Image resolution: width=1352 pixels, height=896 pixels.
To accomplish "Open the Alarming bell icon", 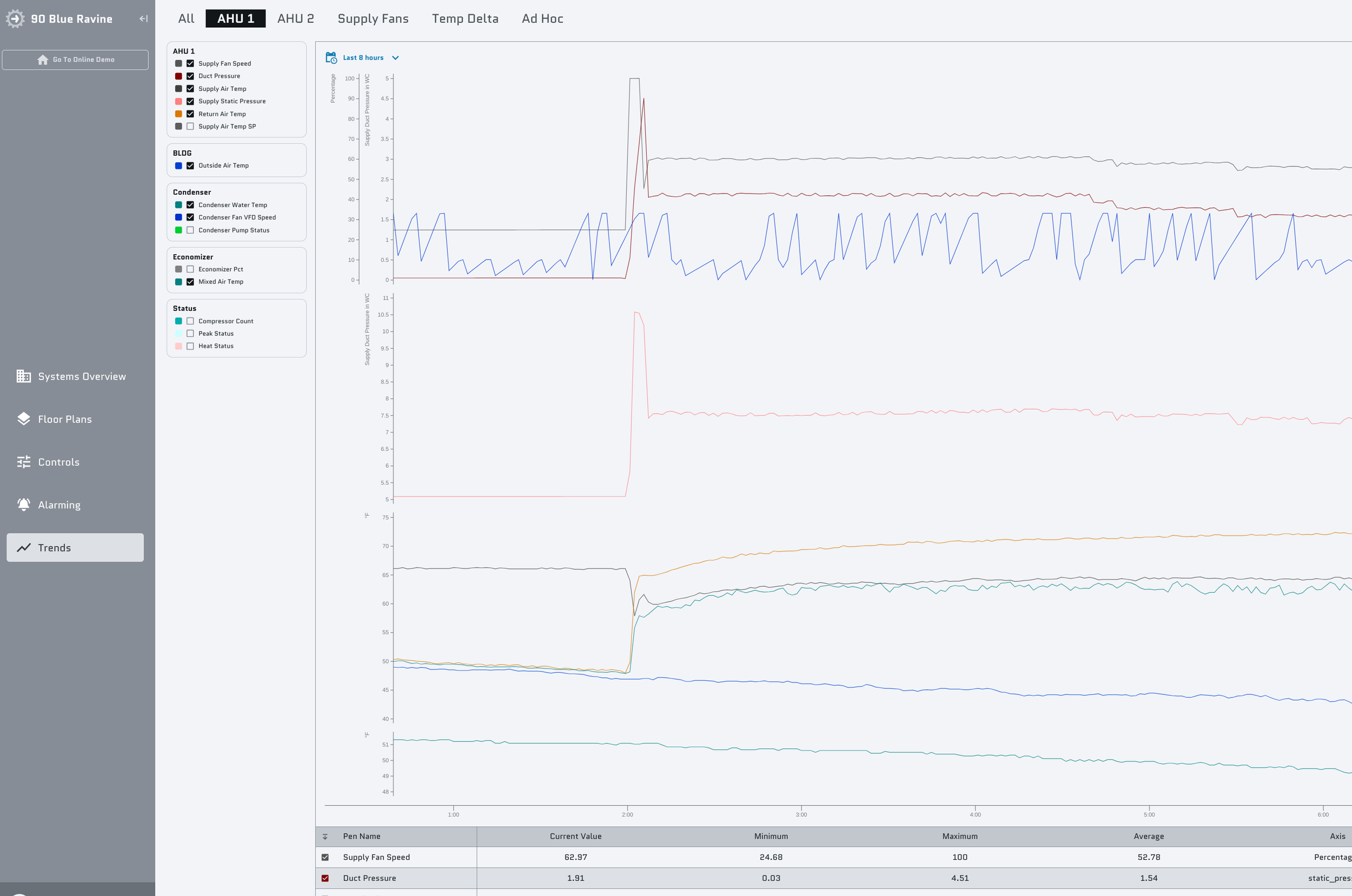I will coord(23,505).
